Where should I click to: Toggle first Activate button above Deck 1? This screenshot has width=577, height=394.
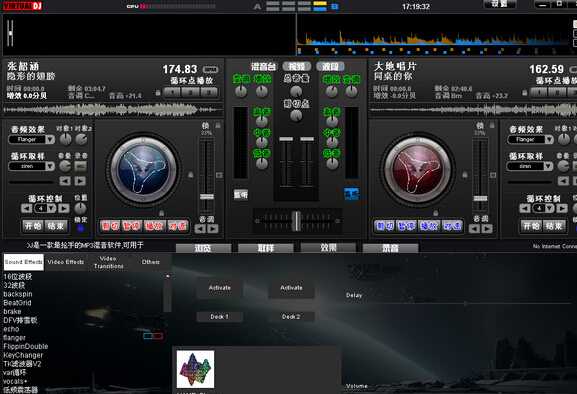[x=220, y=288]
